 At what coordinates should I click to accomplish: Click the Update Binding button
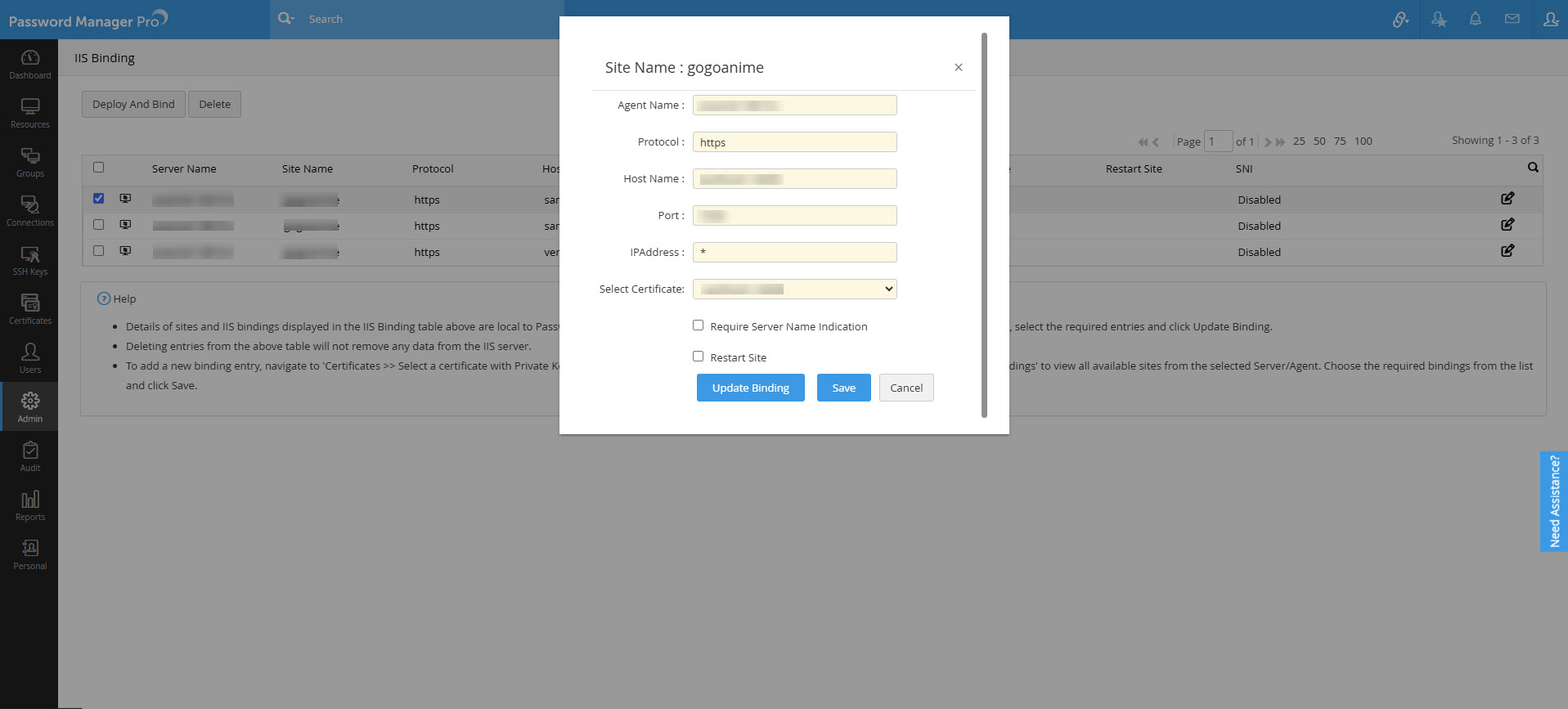point(750,388)
